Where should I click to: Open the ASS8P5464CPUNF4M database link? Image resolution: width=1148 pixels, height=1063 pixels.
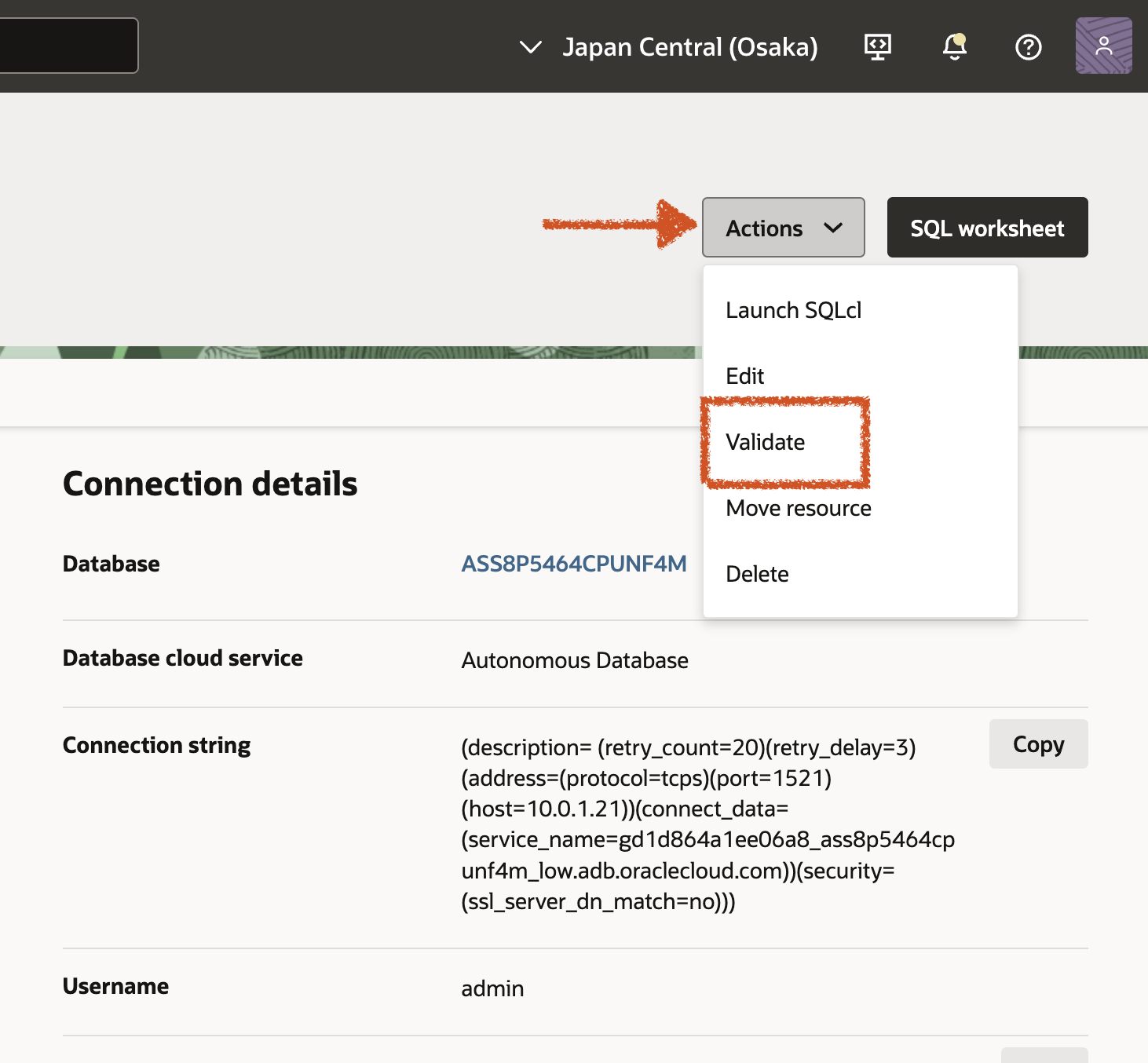point(574,563)
